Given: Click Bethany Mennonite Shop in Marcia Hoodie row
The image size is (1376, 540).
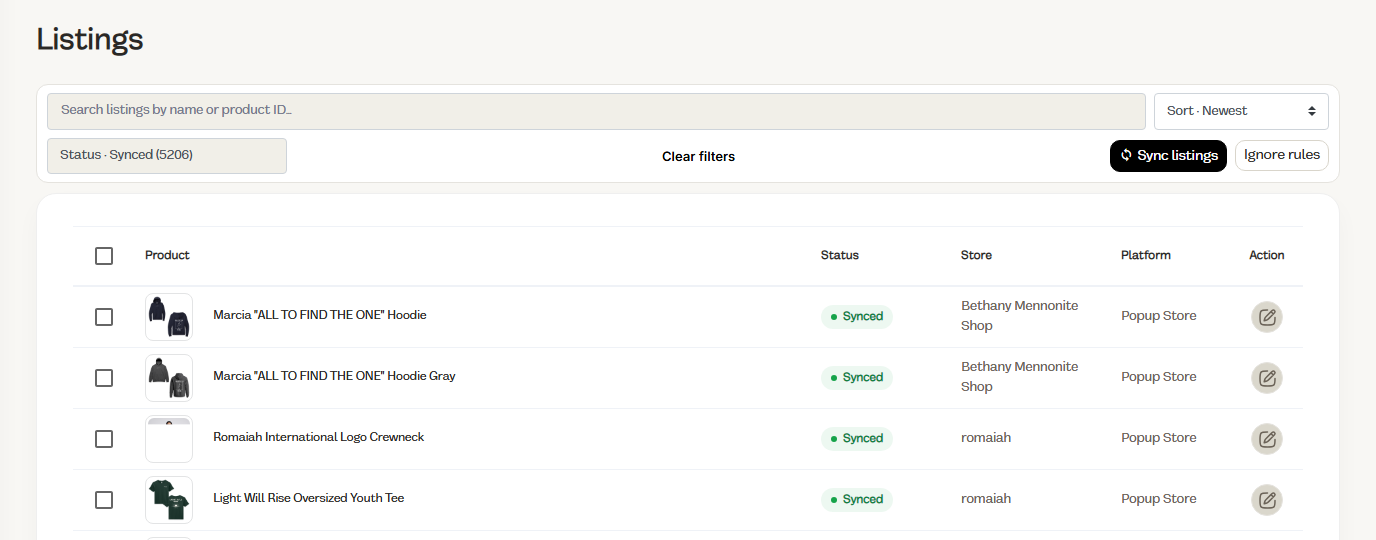Looking at the screenshot, I should coord(1020,316).
